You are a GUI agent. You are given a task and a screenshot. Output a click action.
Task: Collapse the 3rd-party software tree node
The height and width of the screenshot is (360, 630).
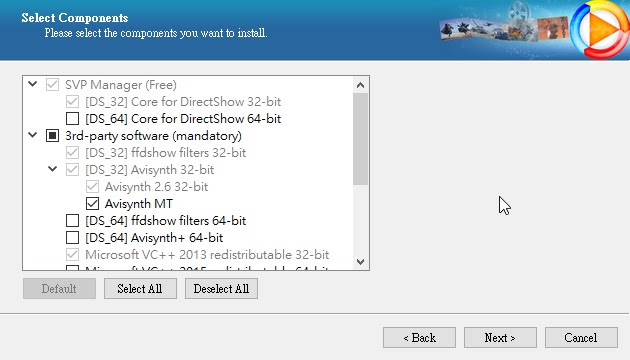pos(33,135)
